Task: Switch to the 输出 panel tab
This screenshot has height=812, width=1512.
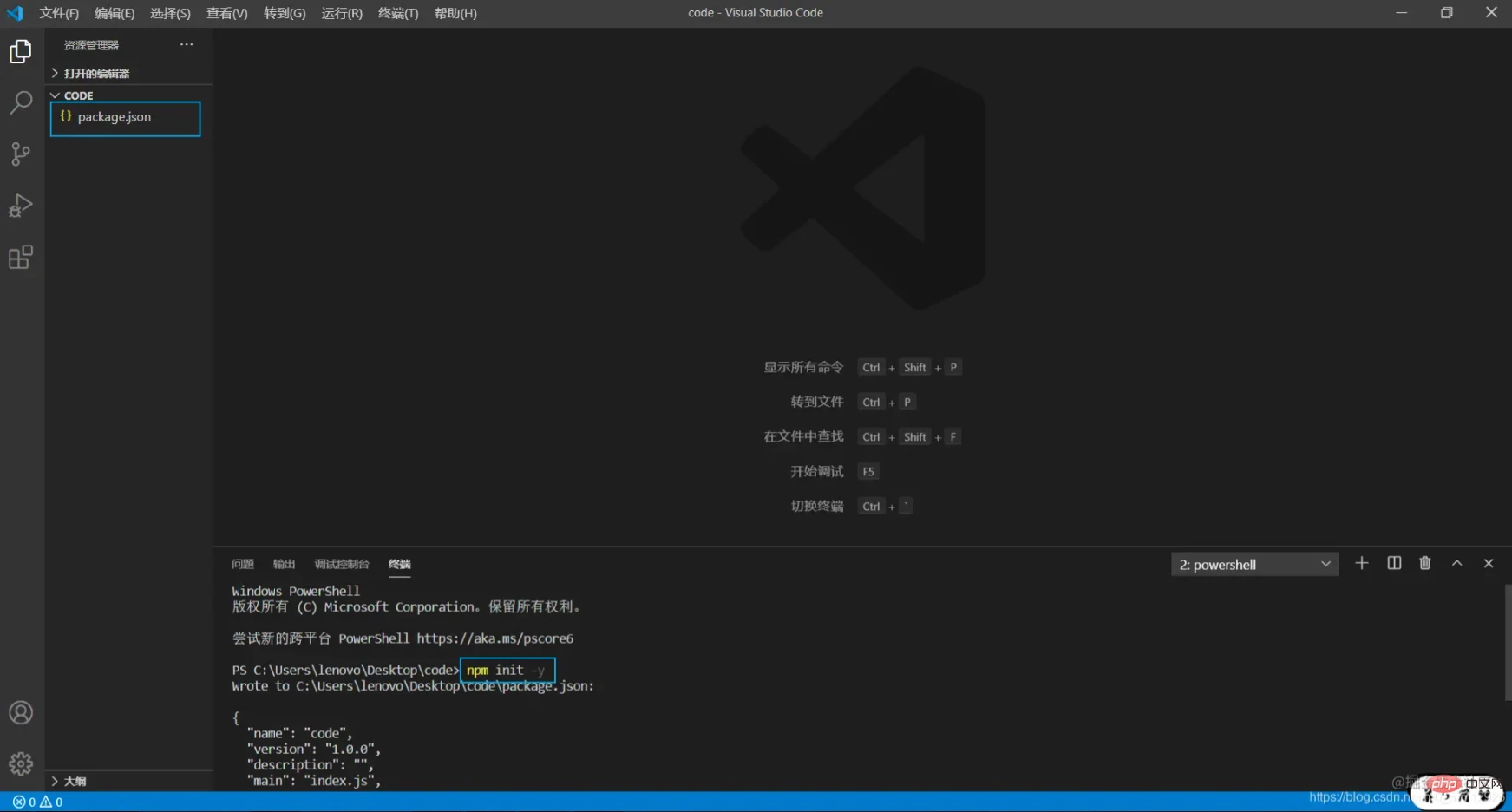Action: click(285, 565)
